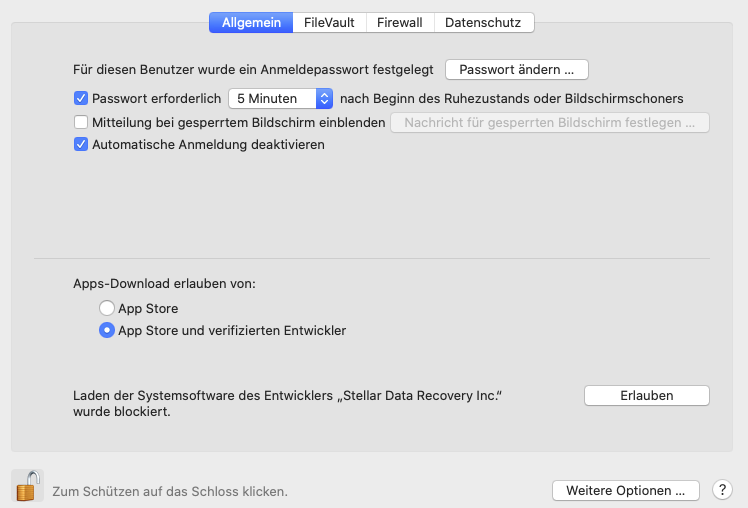Image resolution: width=748 pixels, height=508 pixels.
Task: Click the Apps-Download erlauben von label
Action: pyautogui.click(x=164, y=283)
